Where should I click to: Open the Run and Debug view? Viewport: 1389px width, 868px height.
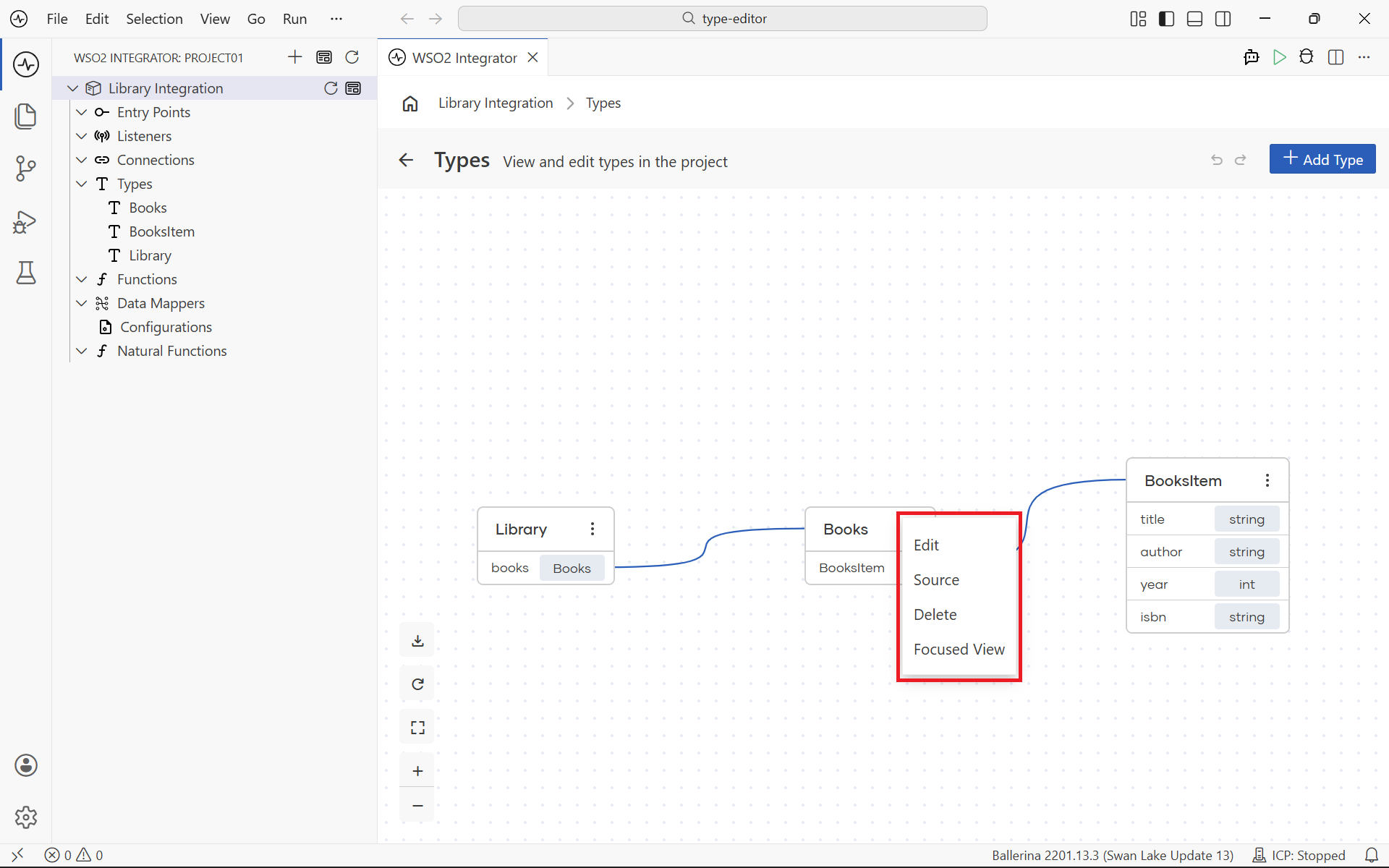[26, 221]
